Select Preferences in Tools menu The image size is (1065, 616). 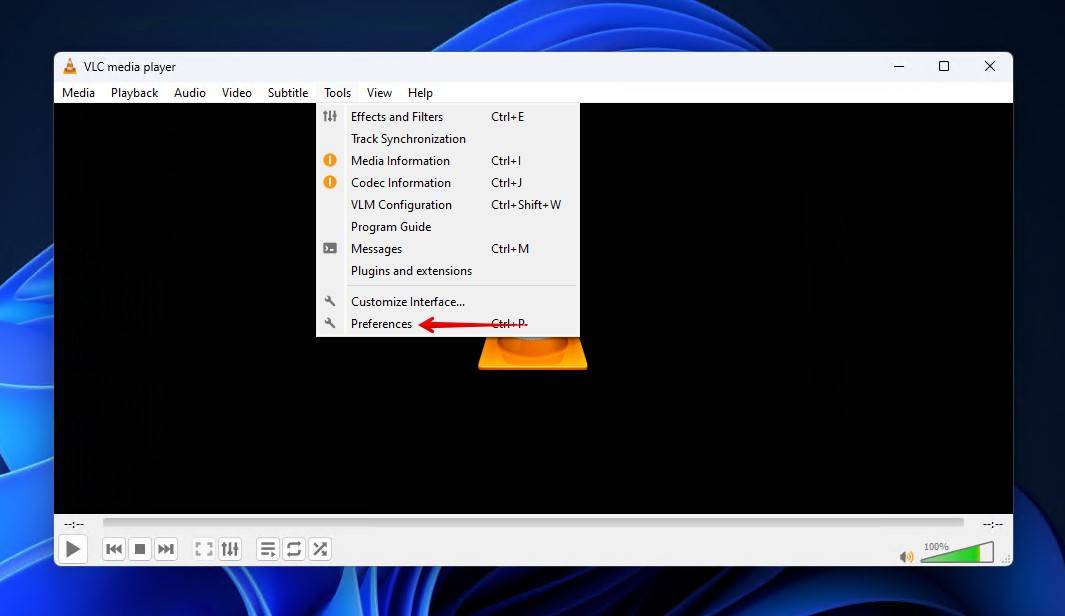tap(448, 324)
